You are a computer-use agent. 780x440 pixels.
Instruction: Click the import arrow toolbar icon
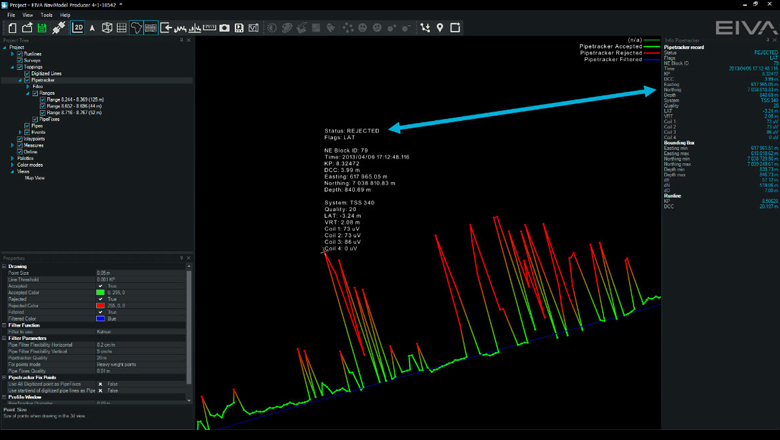click(x=166, y=28)
